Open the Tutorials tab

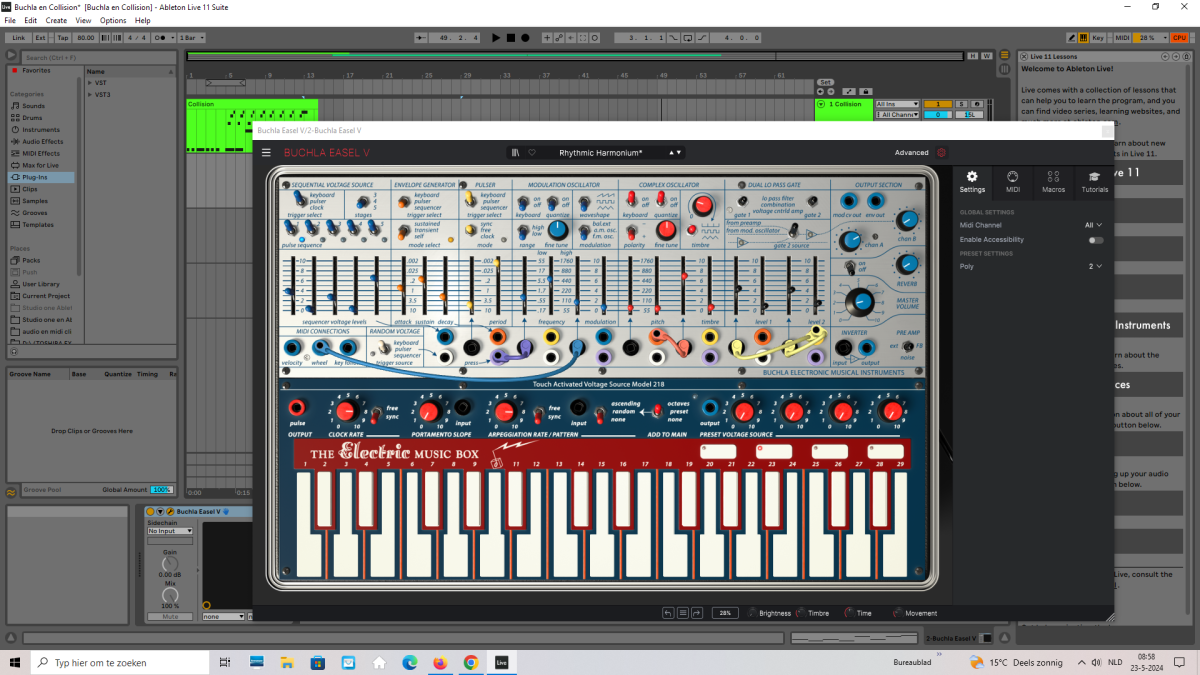[1094, 181]
